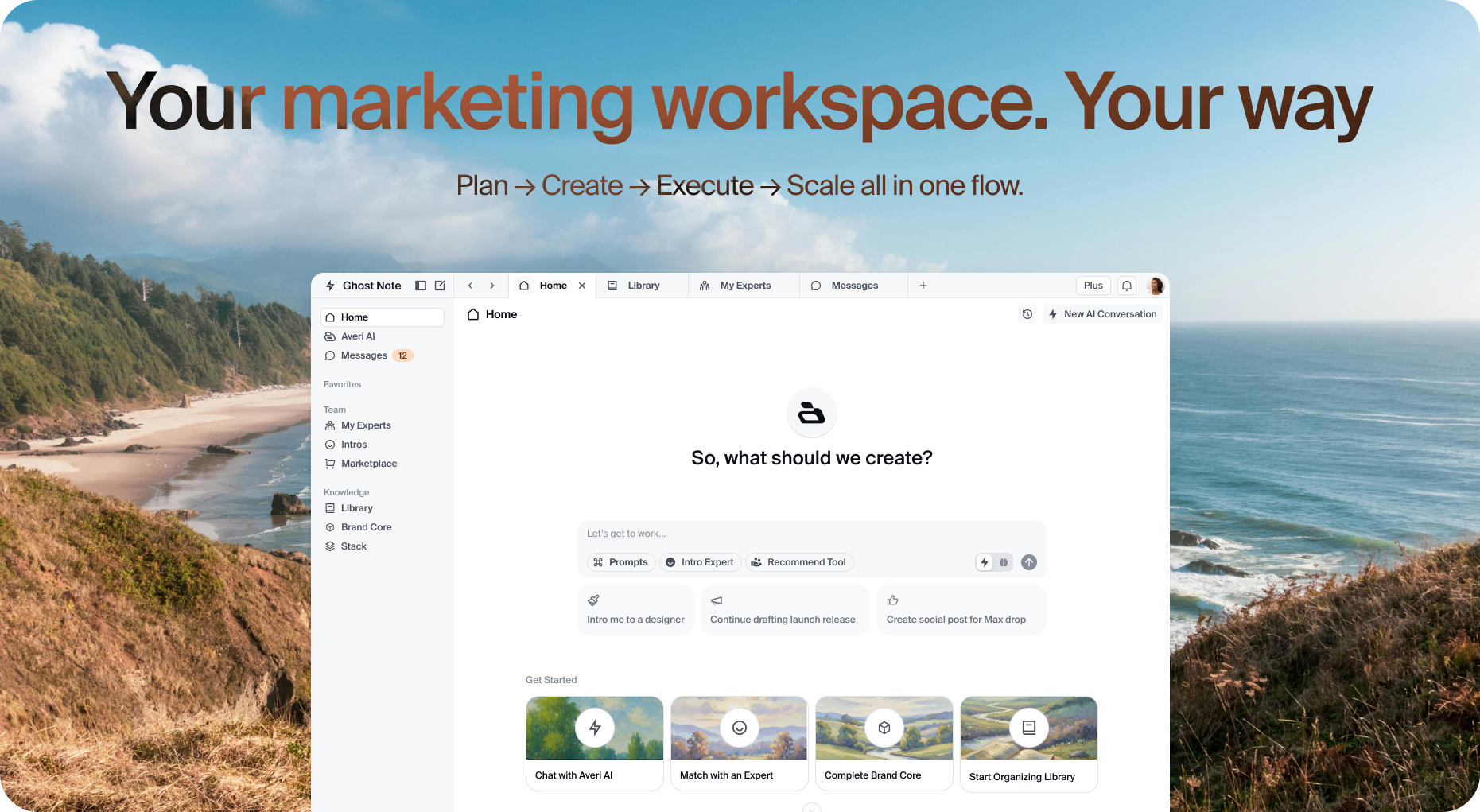Viewport: 1480px width, 812px height.
Task: Add a new tab with plus icon
Action: (x=923, y=286)
